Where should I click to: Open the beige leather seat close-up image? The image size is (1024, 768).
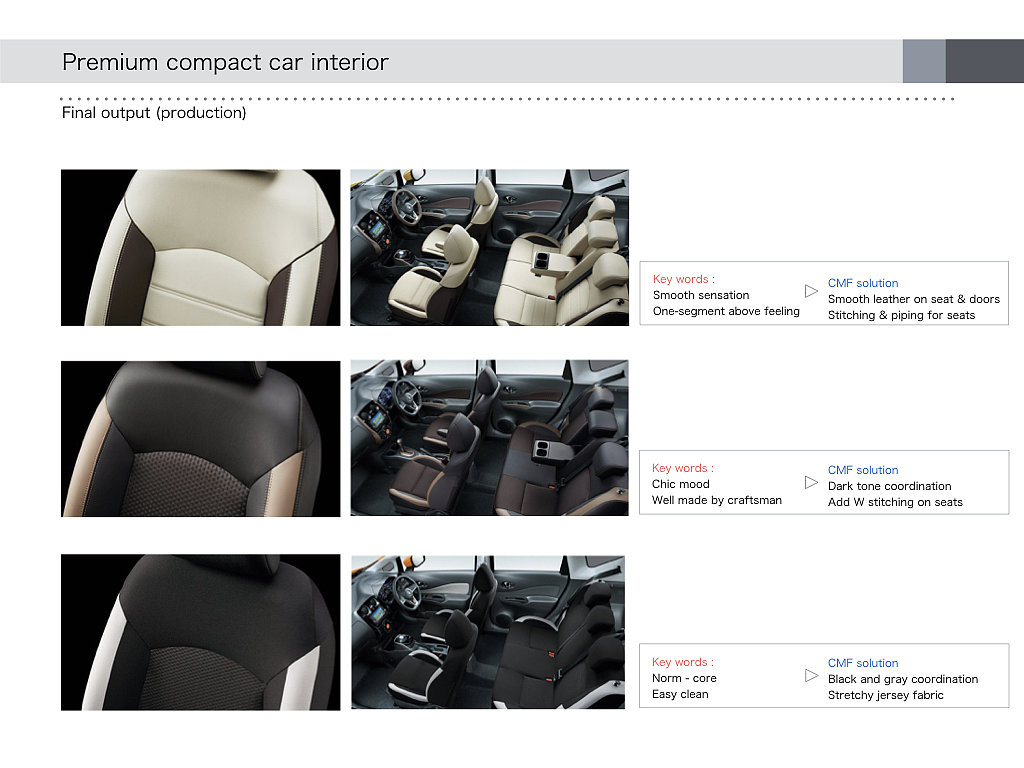200,248
